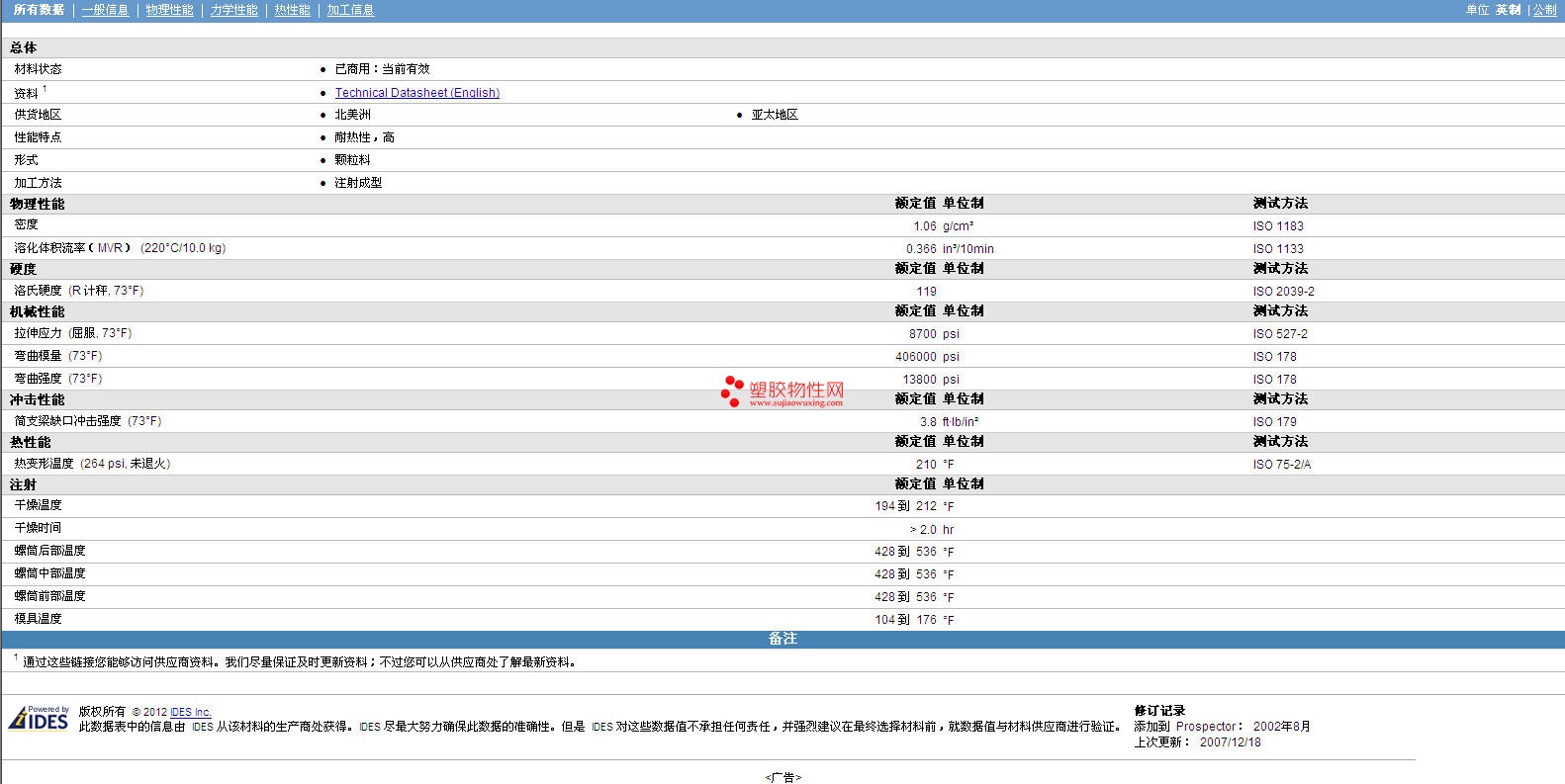Open the 一般信息 tab
This screenshot has width=1565, height=784.
[105, 10]
